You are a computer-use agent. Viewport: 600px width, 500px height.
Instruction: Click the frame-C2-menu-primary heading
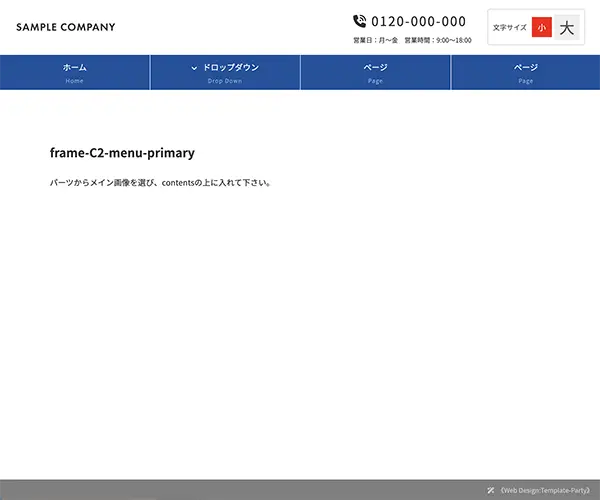tap(122, 153)
